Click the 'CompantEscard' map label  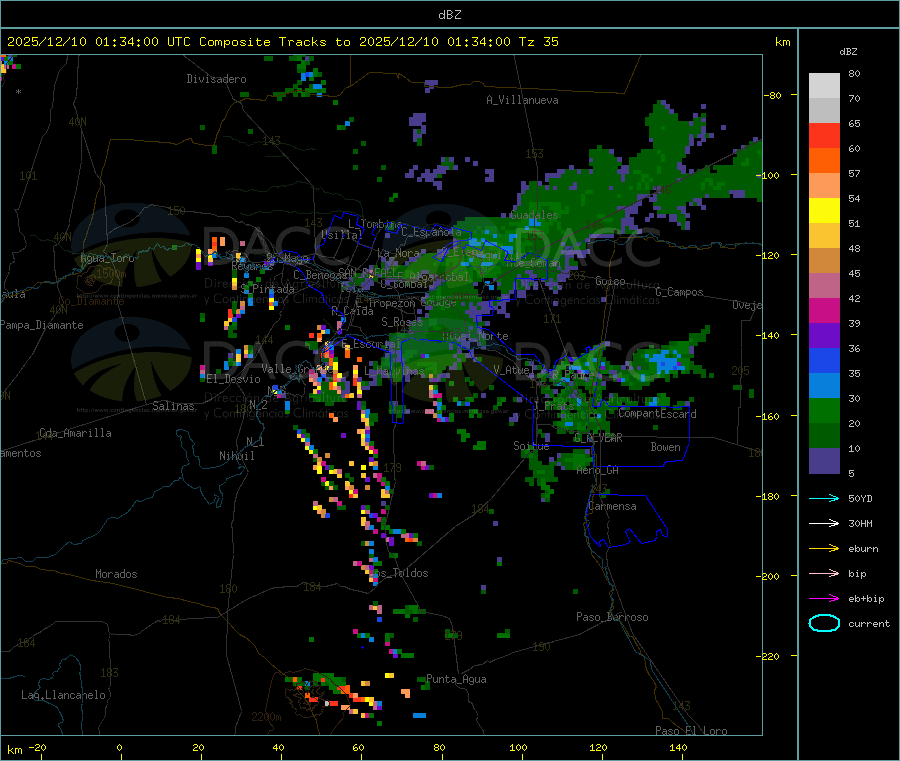pos(657,414)
